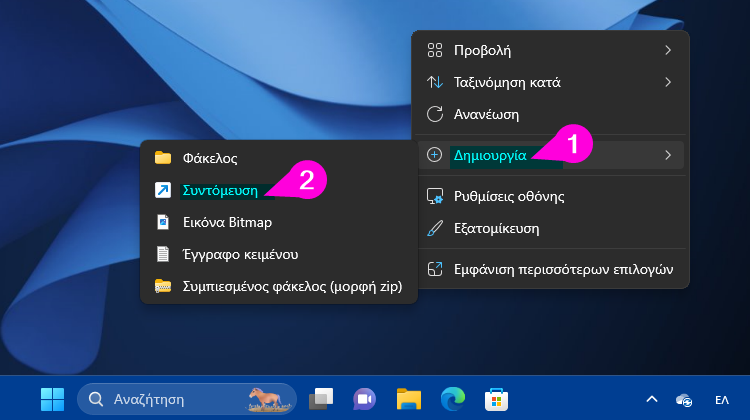750x420 pixels.
Task: Click the Αναζήτηση taskbar search box
Action: click(x=187, y=399)
